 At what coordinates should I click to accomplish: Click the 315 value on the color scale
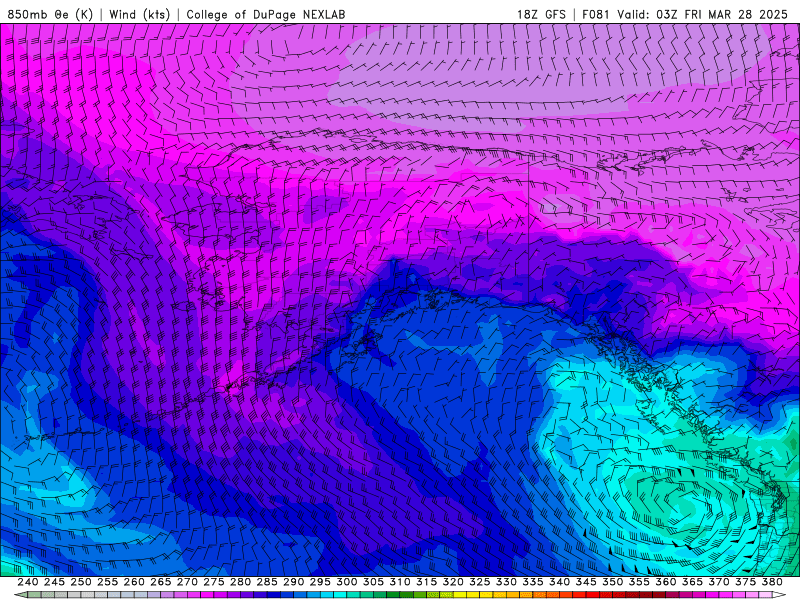pyautogui.click(x=427, y=582)
